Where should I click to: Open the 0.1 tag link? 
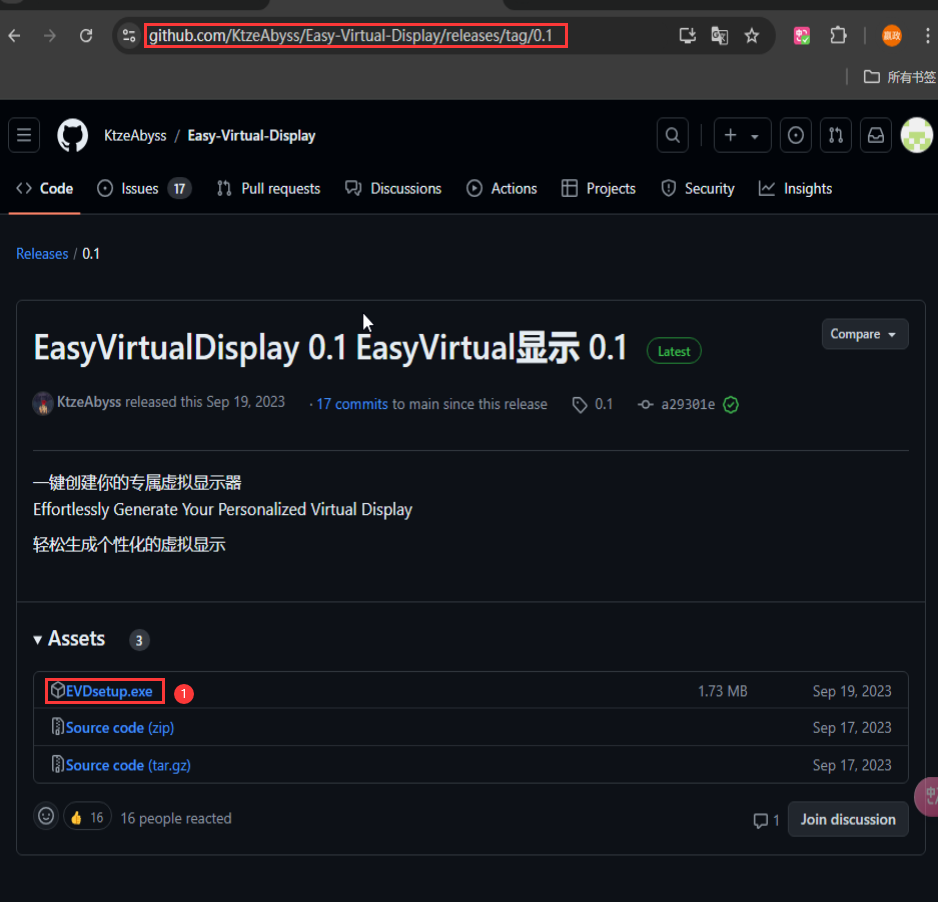pyautogui.click(x=593, y=404)
